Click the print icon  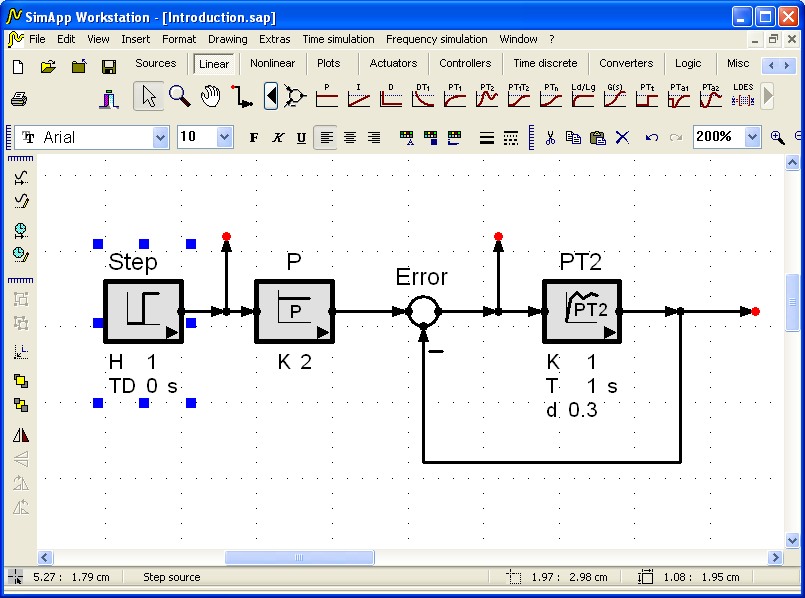[x=18, y=99]
